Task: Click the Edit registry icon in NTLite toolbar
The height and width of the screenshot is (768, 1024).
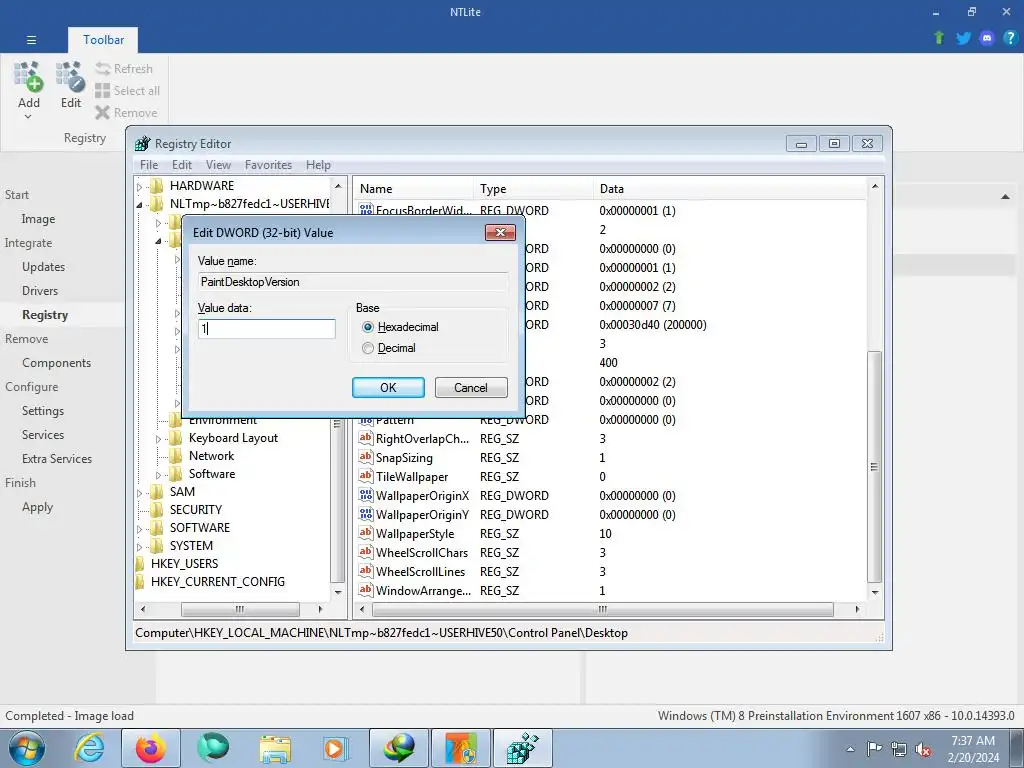Action: tap(71, 77)
